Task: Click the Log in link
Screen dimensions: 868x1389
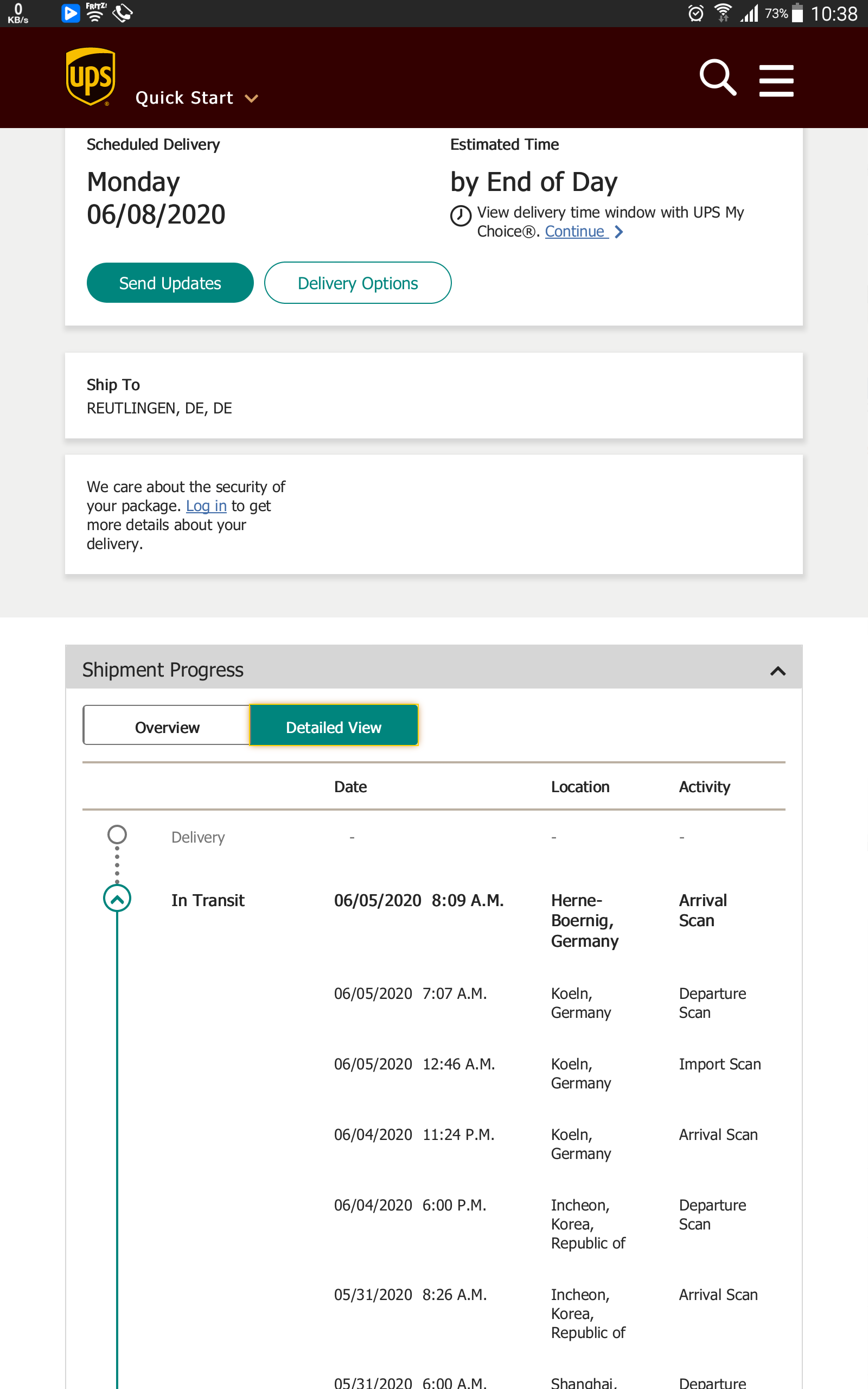Action: coord(206,506)
